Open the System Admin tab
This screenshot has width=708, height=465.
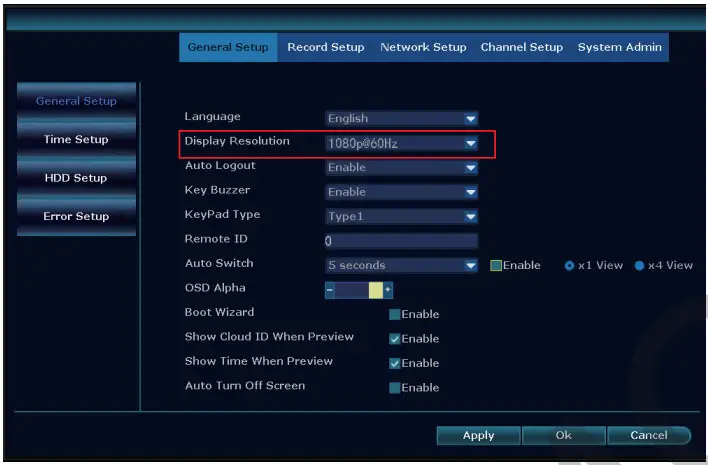620,47
